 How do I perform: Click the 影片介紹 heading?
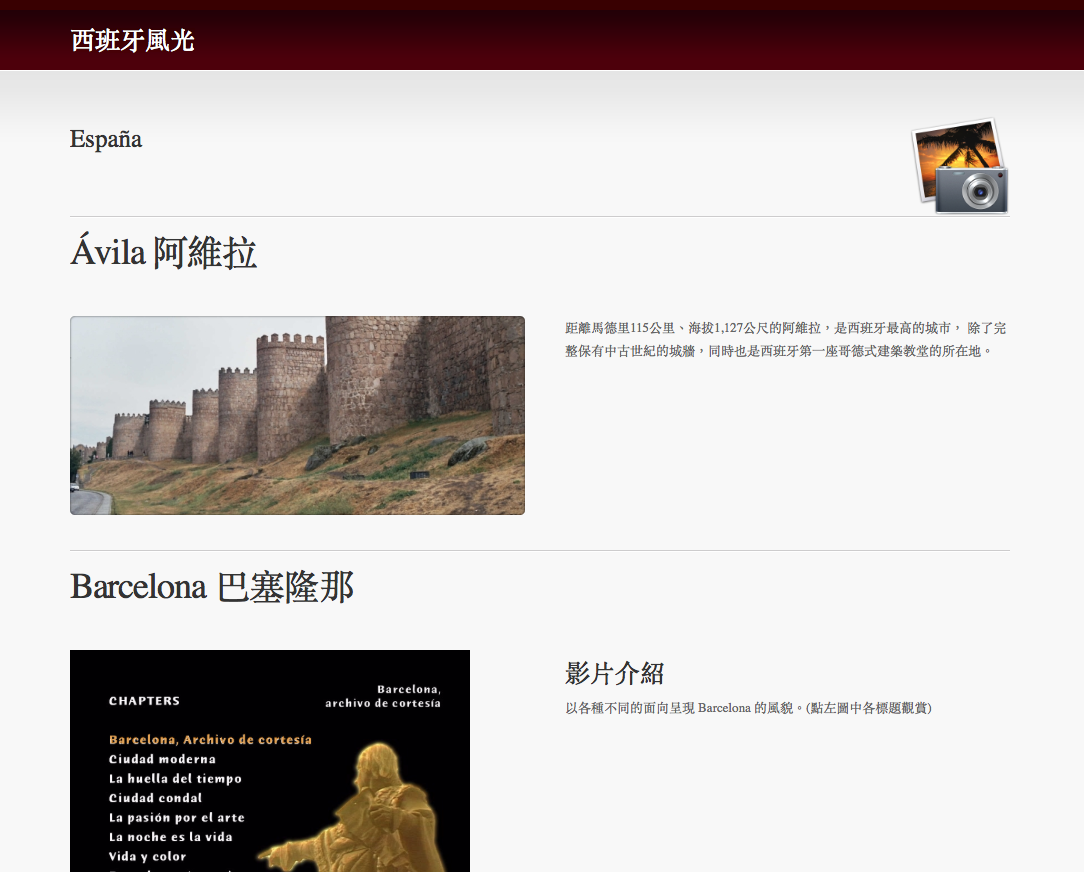tap(614, 673)
